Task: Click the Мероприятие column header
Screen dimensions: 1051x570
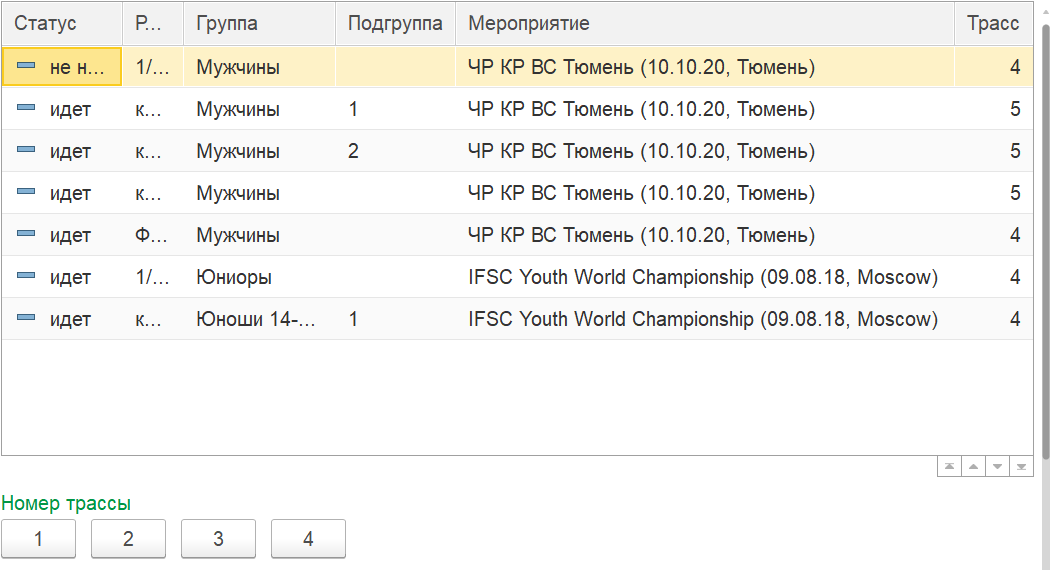Action: (x=529, y=24)
